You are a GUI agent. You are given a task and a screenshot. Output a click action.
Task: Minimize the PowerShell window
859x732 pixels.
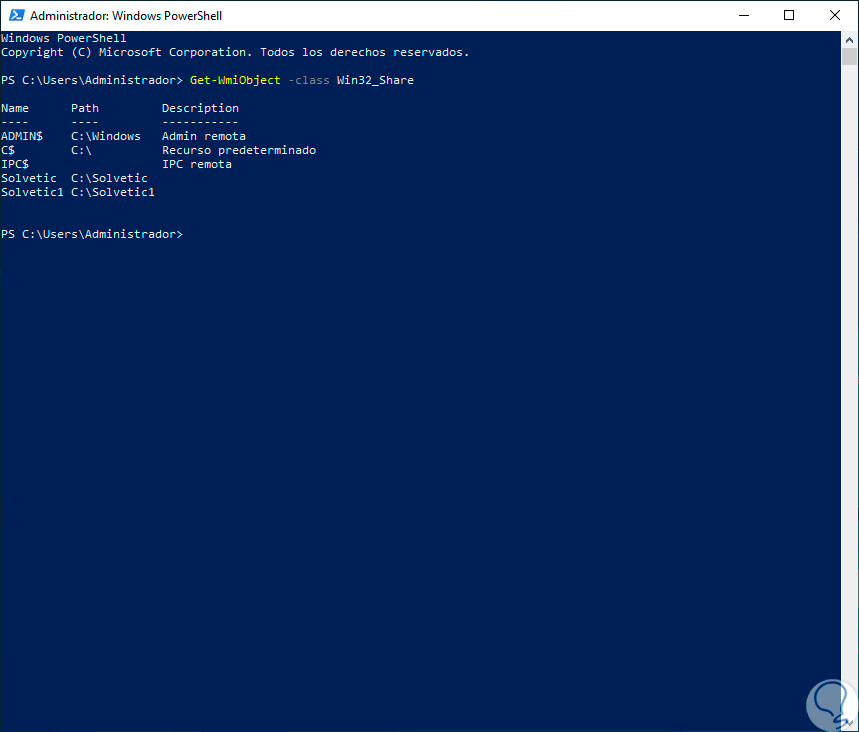(x=744, y=16)
